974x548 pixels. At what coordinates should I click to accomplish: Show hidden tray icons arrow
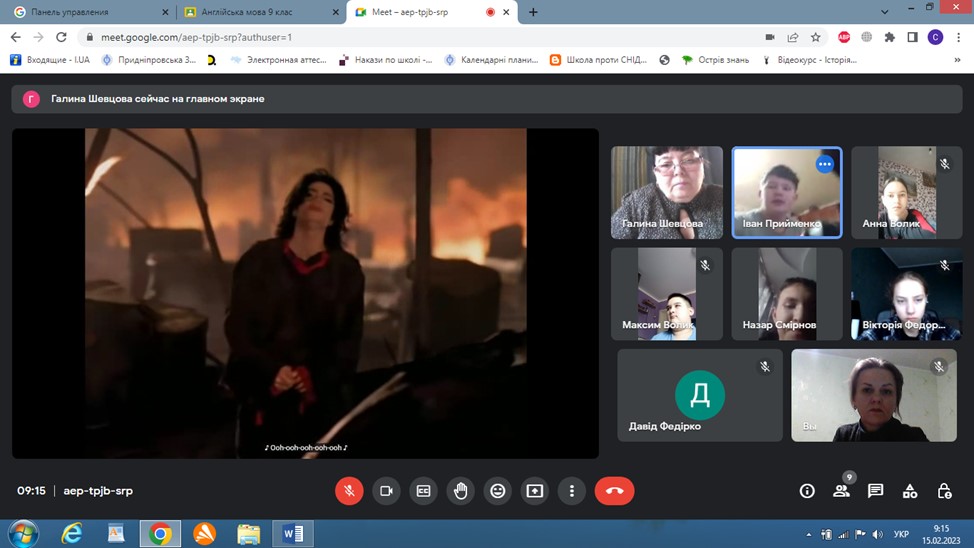(808, 534)
